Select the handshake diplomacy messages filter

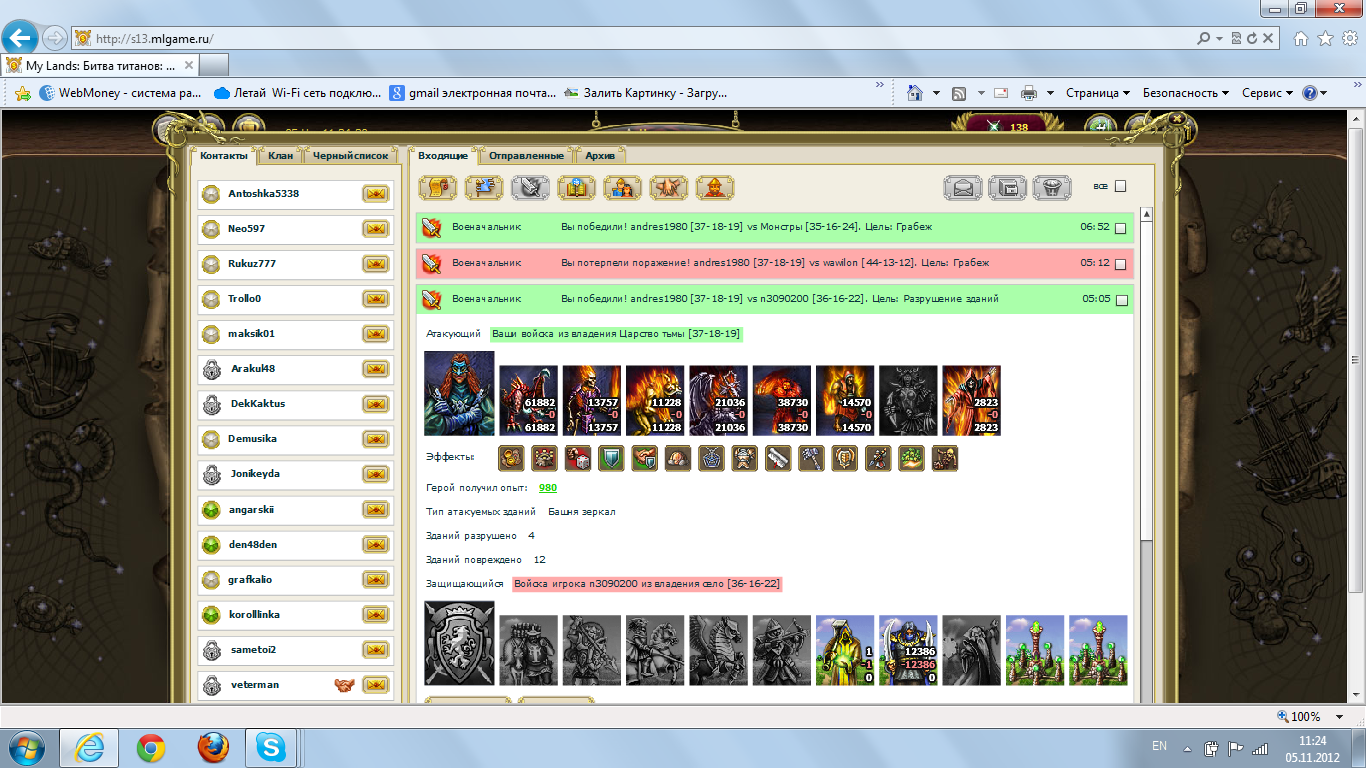(669, 187)
